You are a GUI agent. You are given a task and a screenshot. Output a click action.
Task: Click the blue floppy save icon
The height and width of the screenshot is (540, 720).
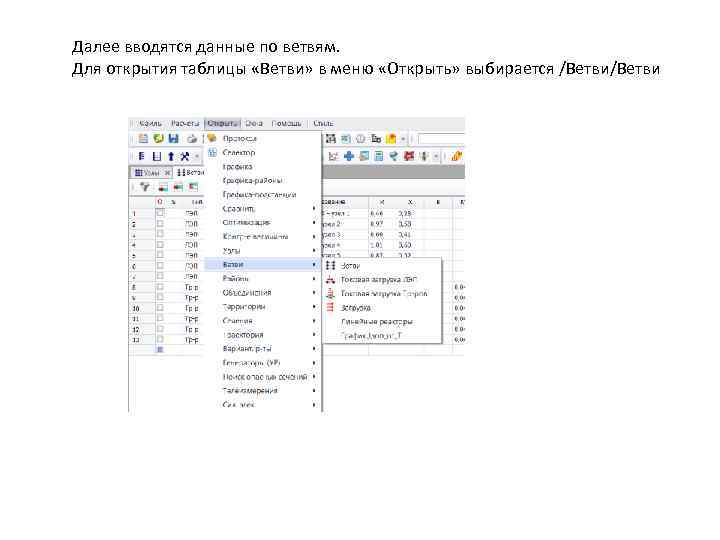click(174, 138)
